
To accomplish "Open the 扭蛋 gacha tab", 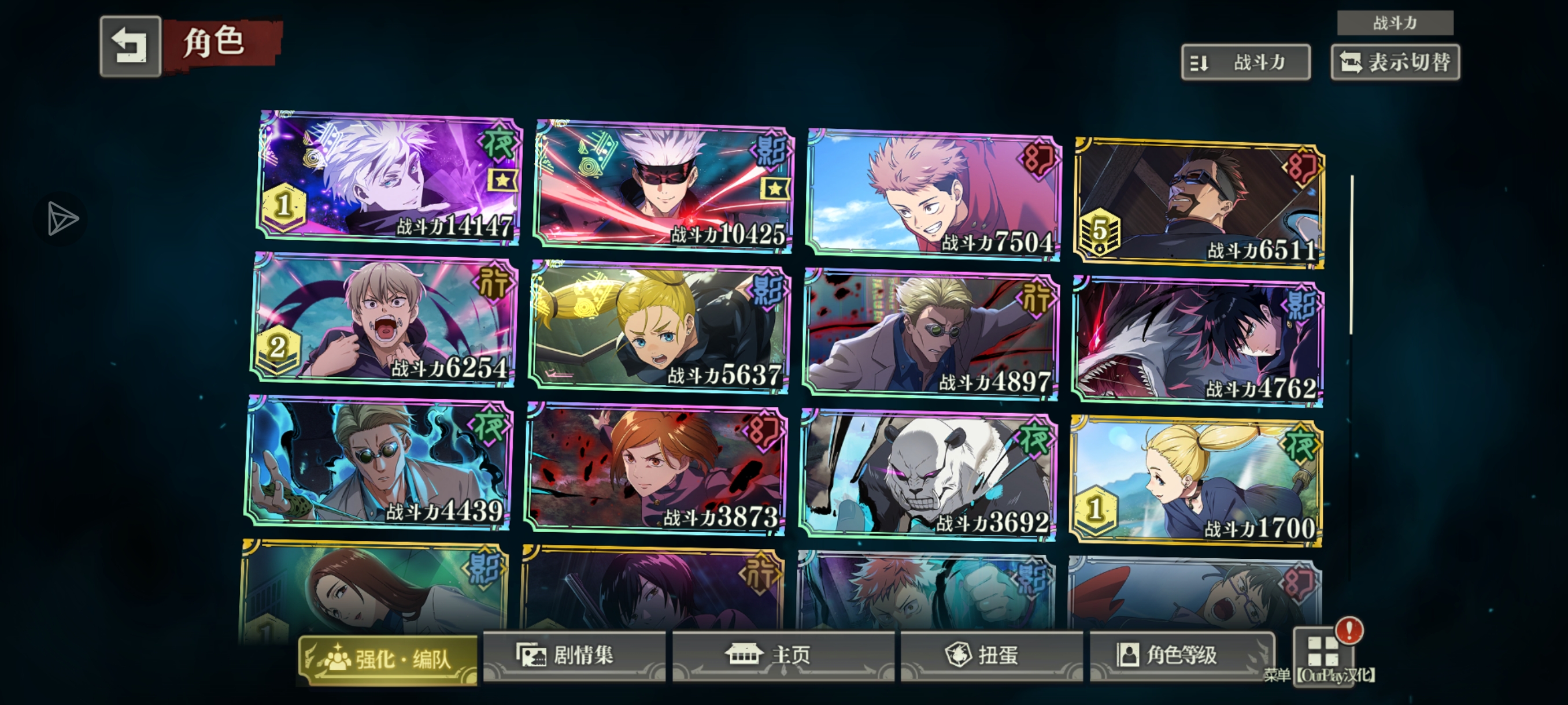I will coord(992,656).
